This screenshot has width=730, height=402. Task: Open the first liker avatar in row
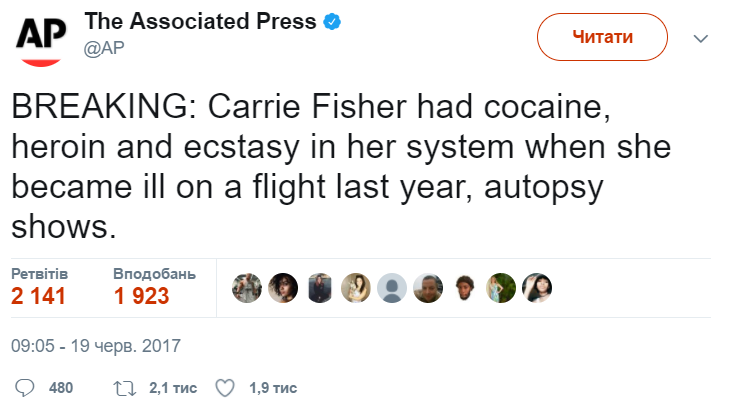click(247, 288)
